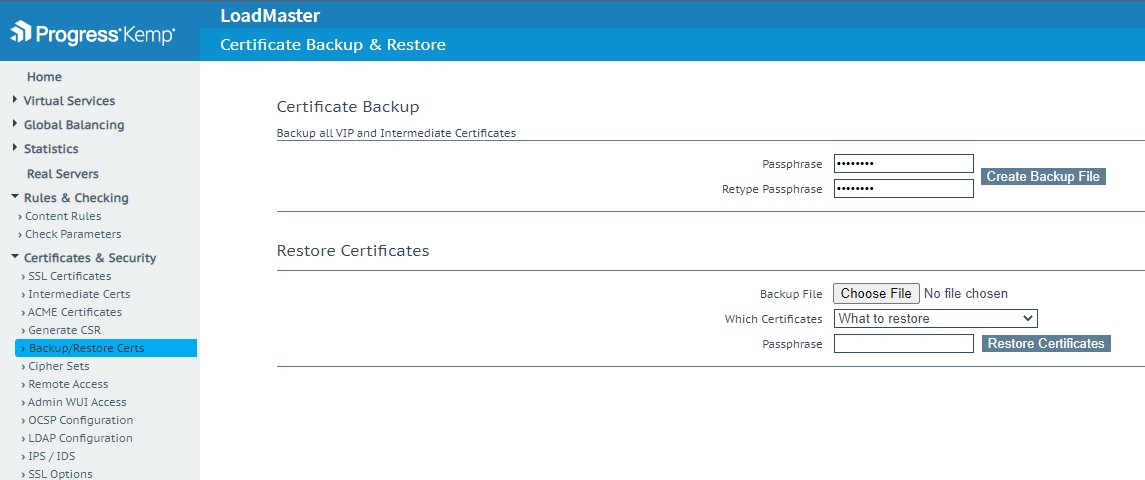Screen dimensions: 1145x480
Task: Click Rules & Checking menu label
Action: (x=76, y=198)
